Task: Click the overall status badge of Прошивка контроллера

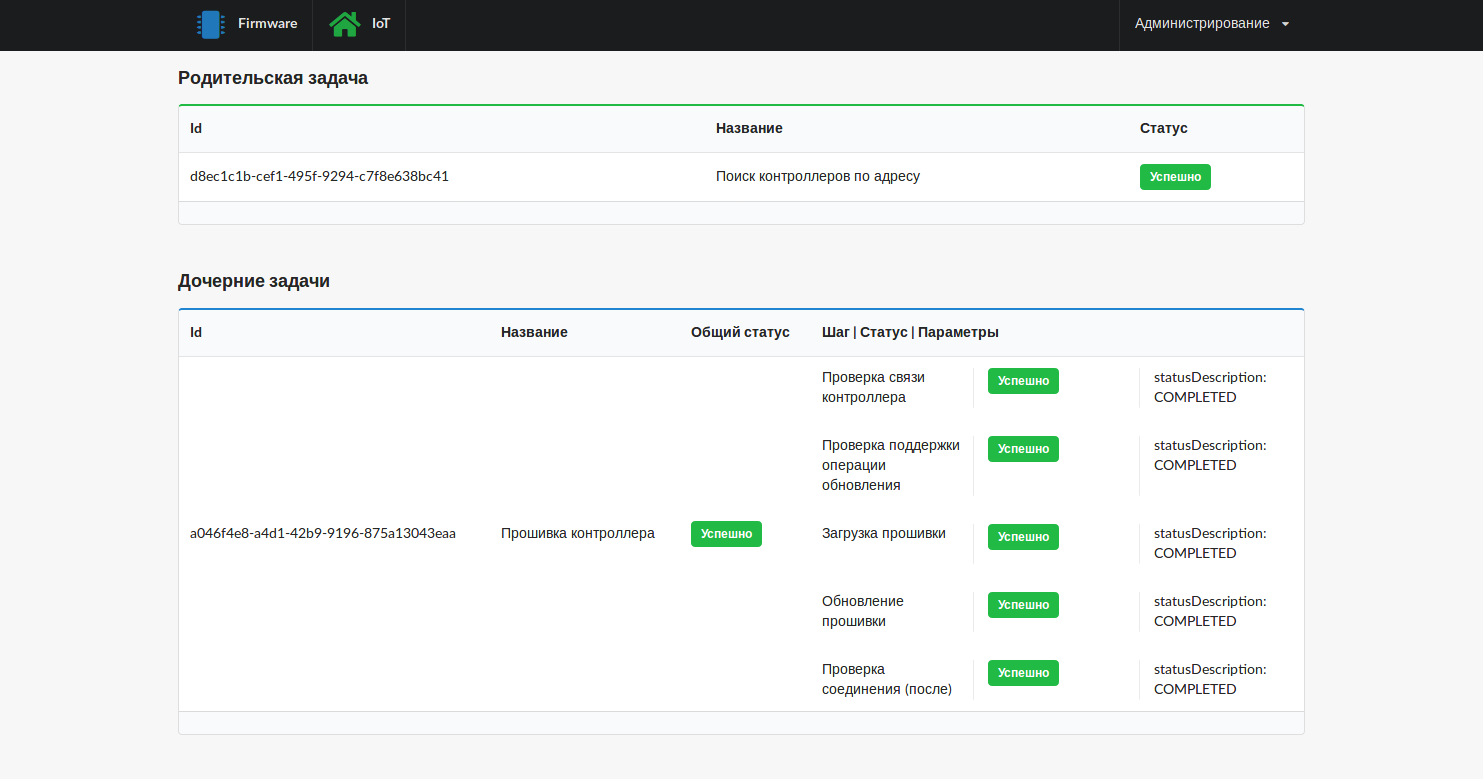Action: tap(726, 534)
